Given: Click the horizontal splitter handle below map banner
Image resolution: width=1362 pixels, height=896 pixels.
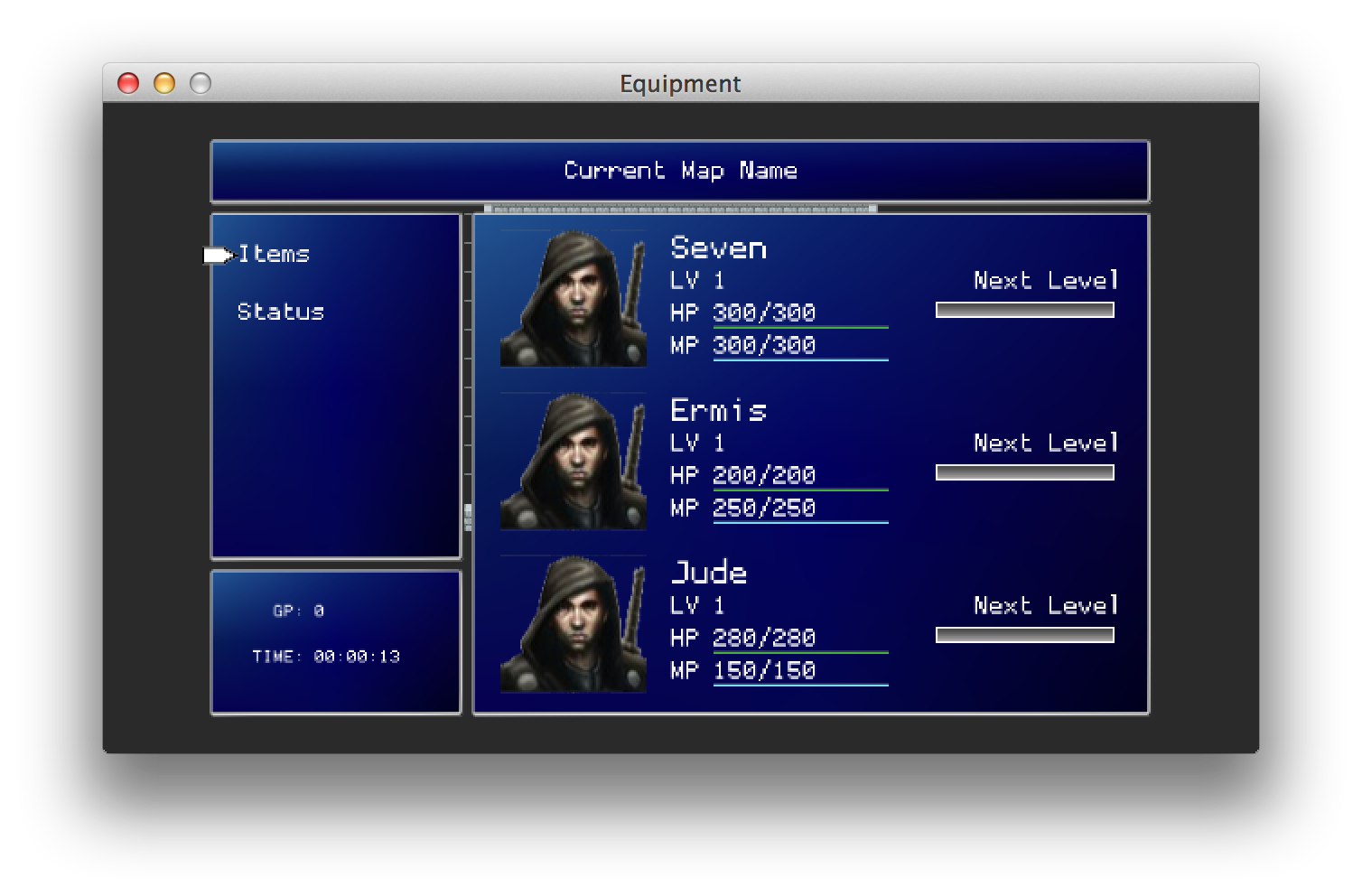Looking at the screenshot, I should point(680,209).
